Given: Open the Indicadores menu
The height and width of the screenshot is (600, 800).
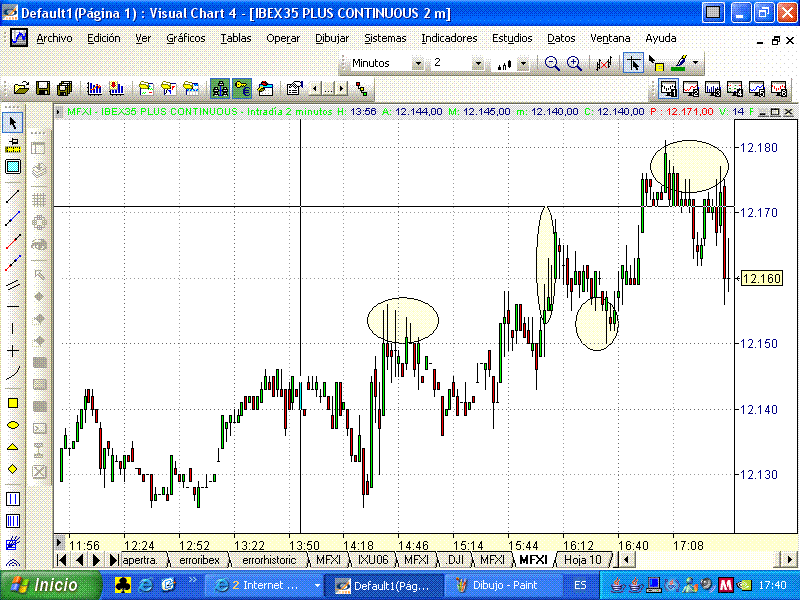Looking at the screenshot, I should (449, 38).
